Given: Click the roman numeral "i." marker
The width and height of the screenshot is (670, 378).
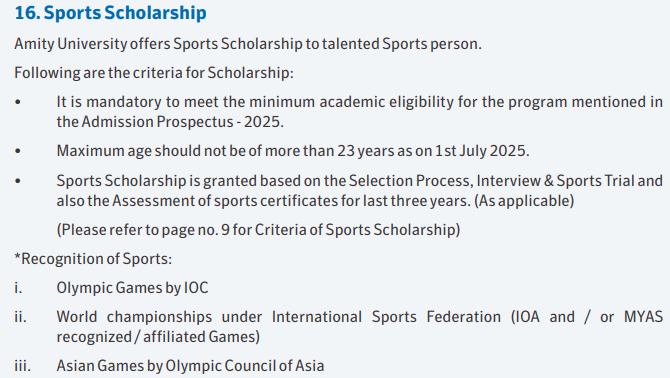Looking at the screenshot, I should pyautogui.click(x=18, y=288).
